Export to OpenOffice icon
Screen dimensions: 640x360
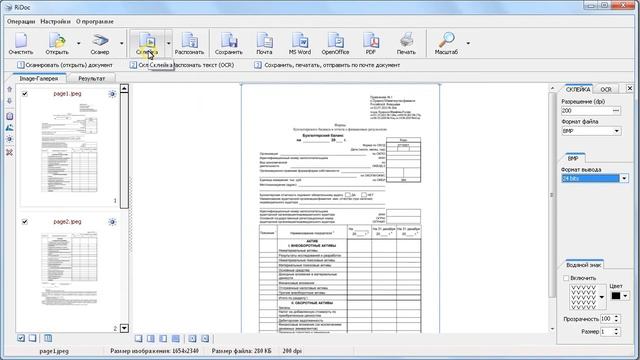336,43
